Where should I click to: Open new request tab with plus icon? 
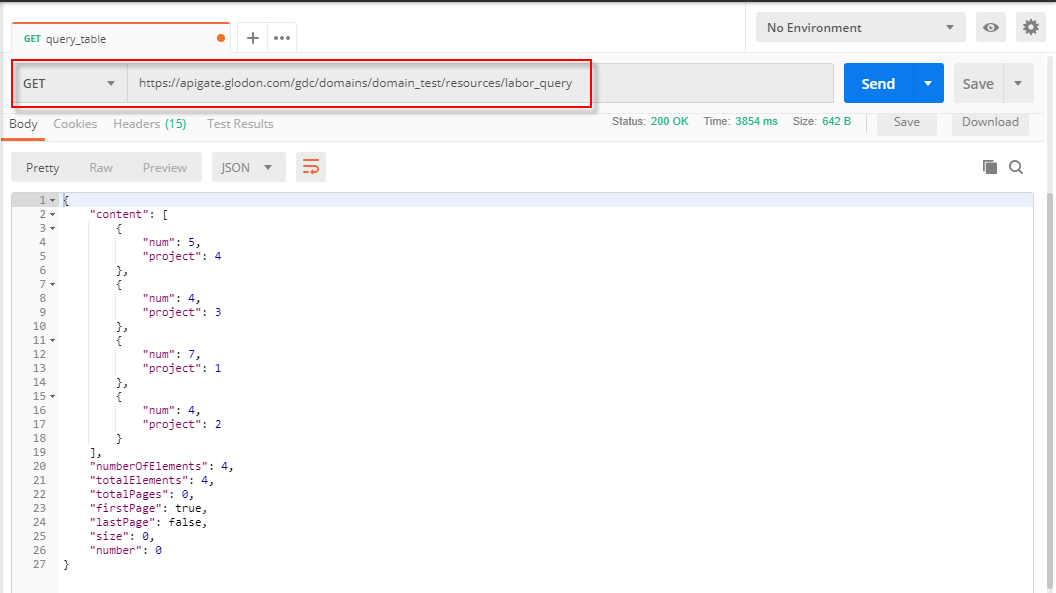tap(253, 38)
